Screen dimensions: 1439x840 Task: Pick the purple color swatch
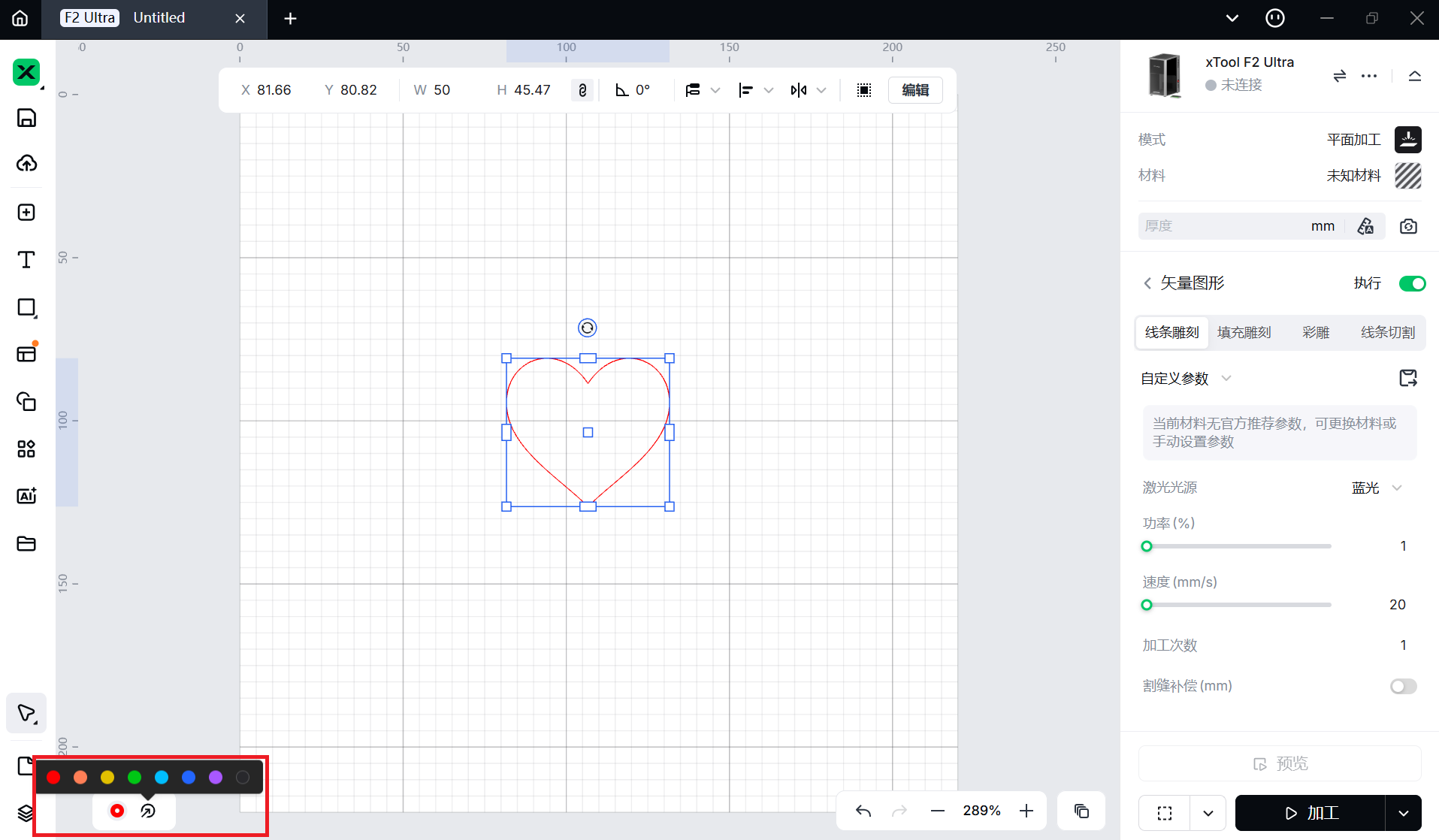click(216, 778)
